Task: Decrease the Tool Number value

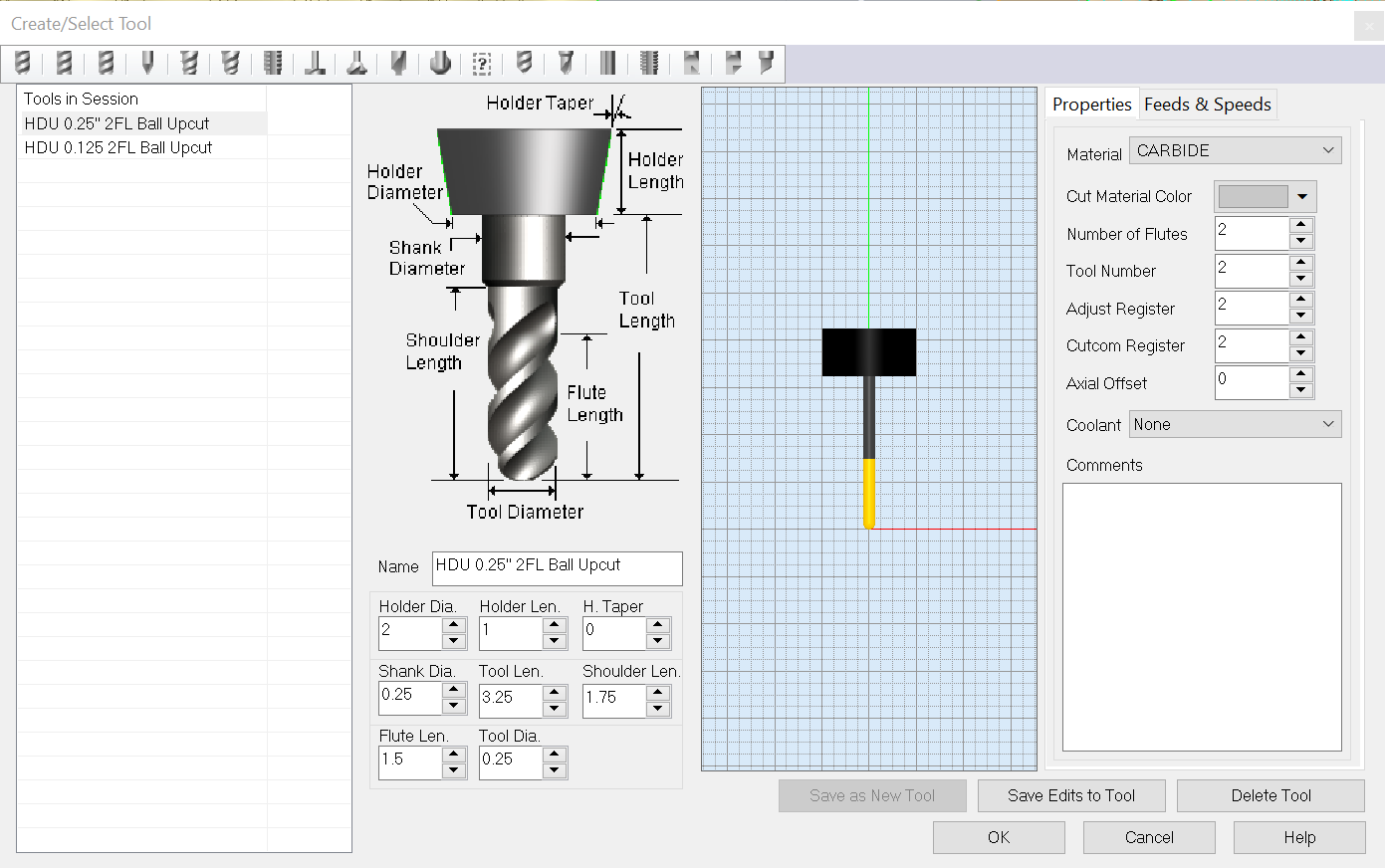Action: coord(1300,279)
